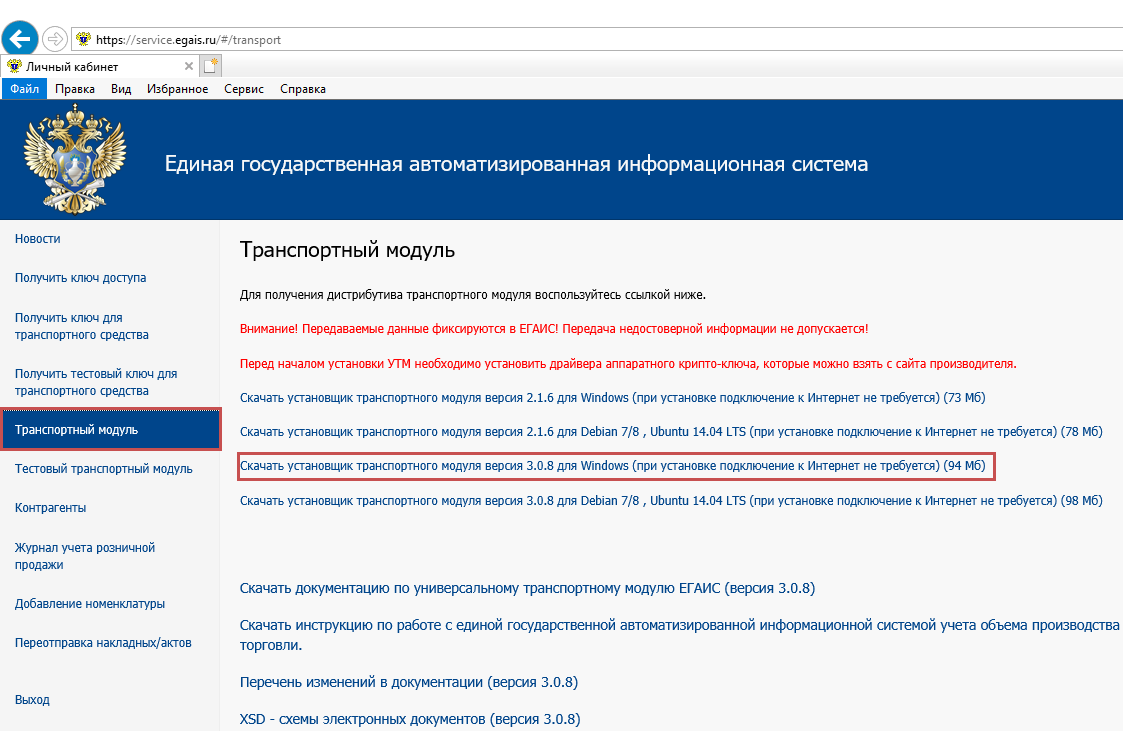Click the New Tab button
The height and width of the screenshot is (731, 1123).
tap(211, 66)
